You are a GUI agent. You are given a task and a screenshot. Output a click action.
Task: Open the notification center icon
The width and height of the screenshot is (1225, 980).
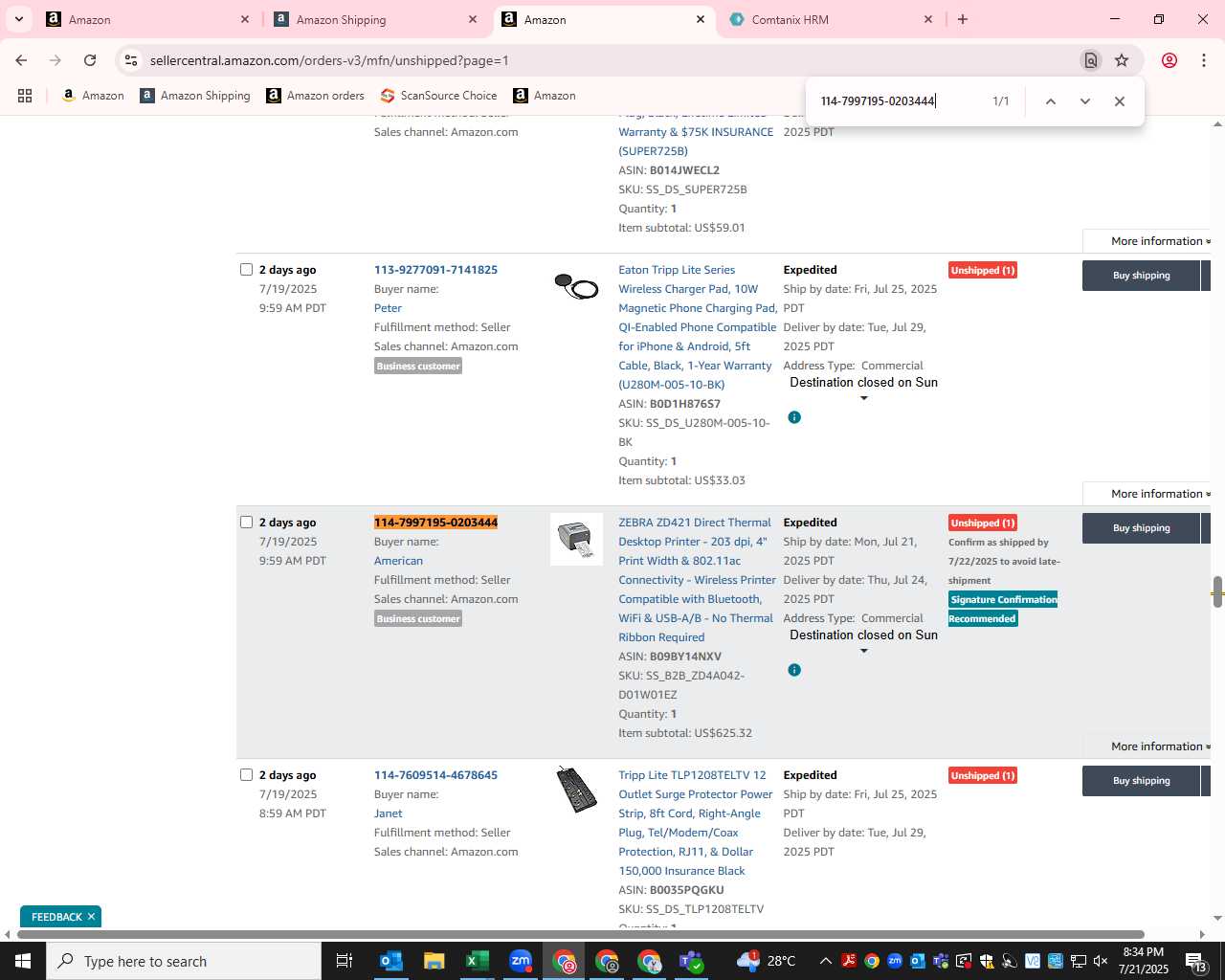coord(1196,961)
